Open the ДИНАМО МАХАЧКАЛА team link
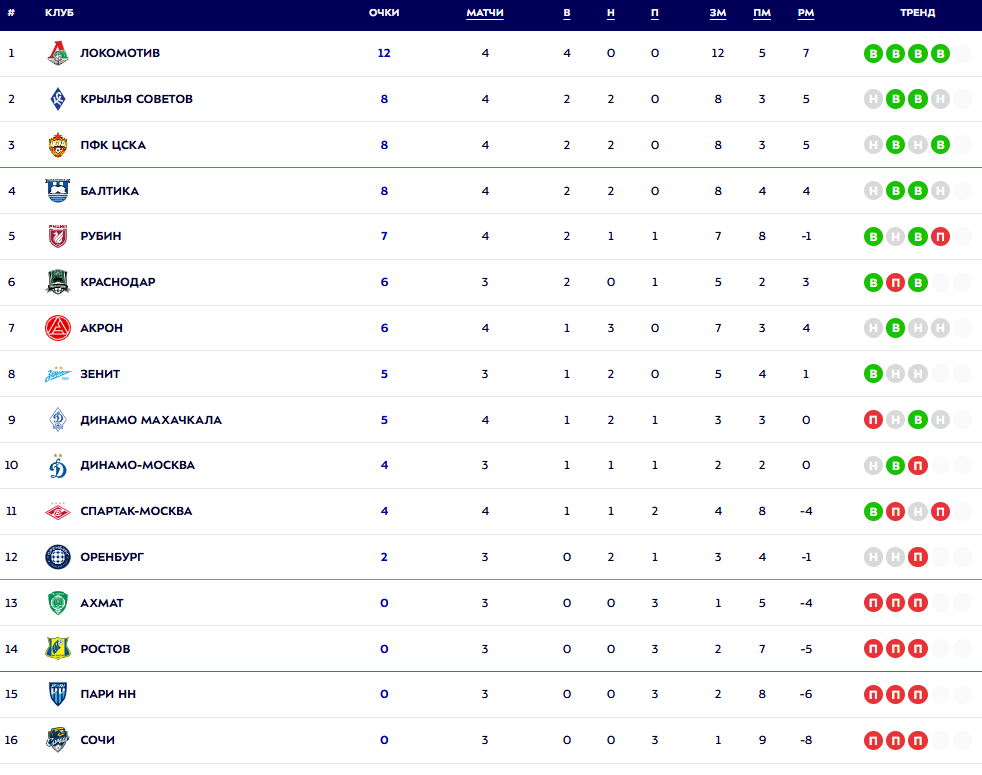 pos(151,420)
